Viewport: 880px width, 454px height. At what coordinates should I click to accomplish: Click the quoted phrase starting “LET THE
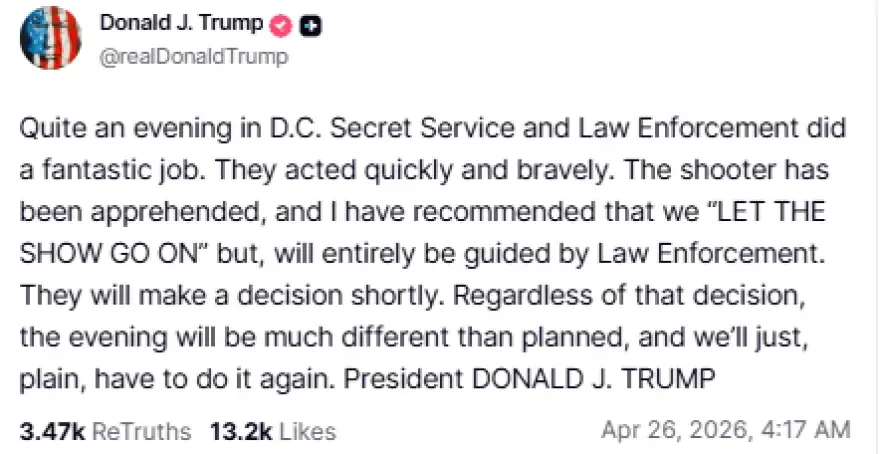coord(760,214)
